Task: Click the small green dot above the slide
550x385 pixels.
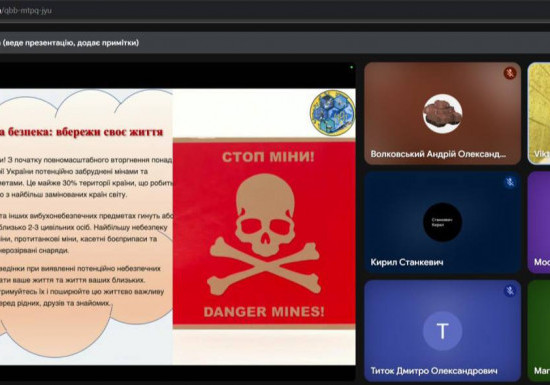Action: [x=351, y=67]
